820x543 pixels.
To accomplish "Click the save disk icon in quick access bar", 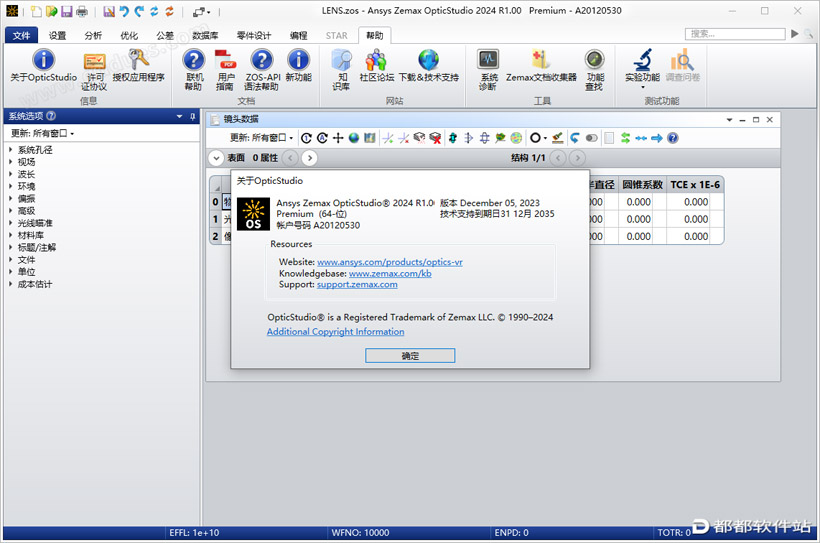I will (x=66, y=11).
